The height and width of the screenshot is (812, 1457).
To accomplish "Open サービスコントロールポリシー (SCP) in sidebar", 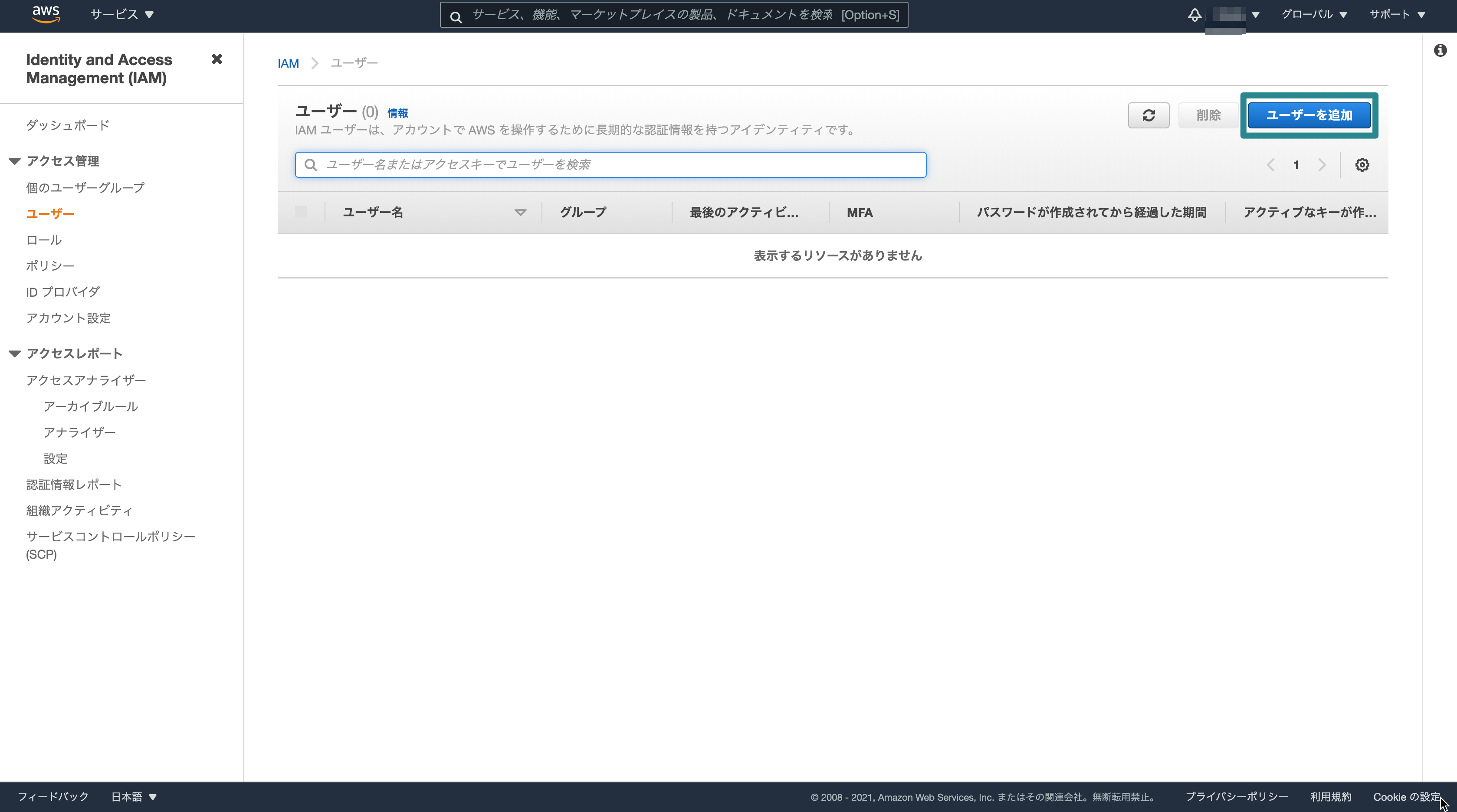I will (111, 545).
